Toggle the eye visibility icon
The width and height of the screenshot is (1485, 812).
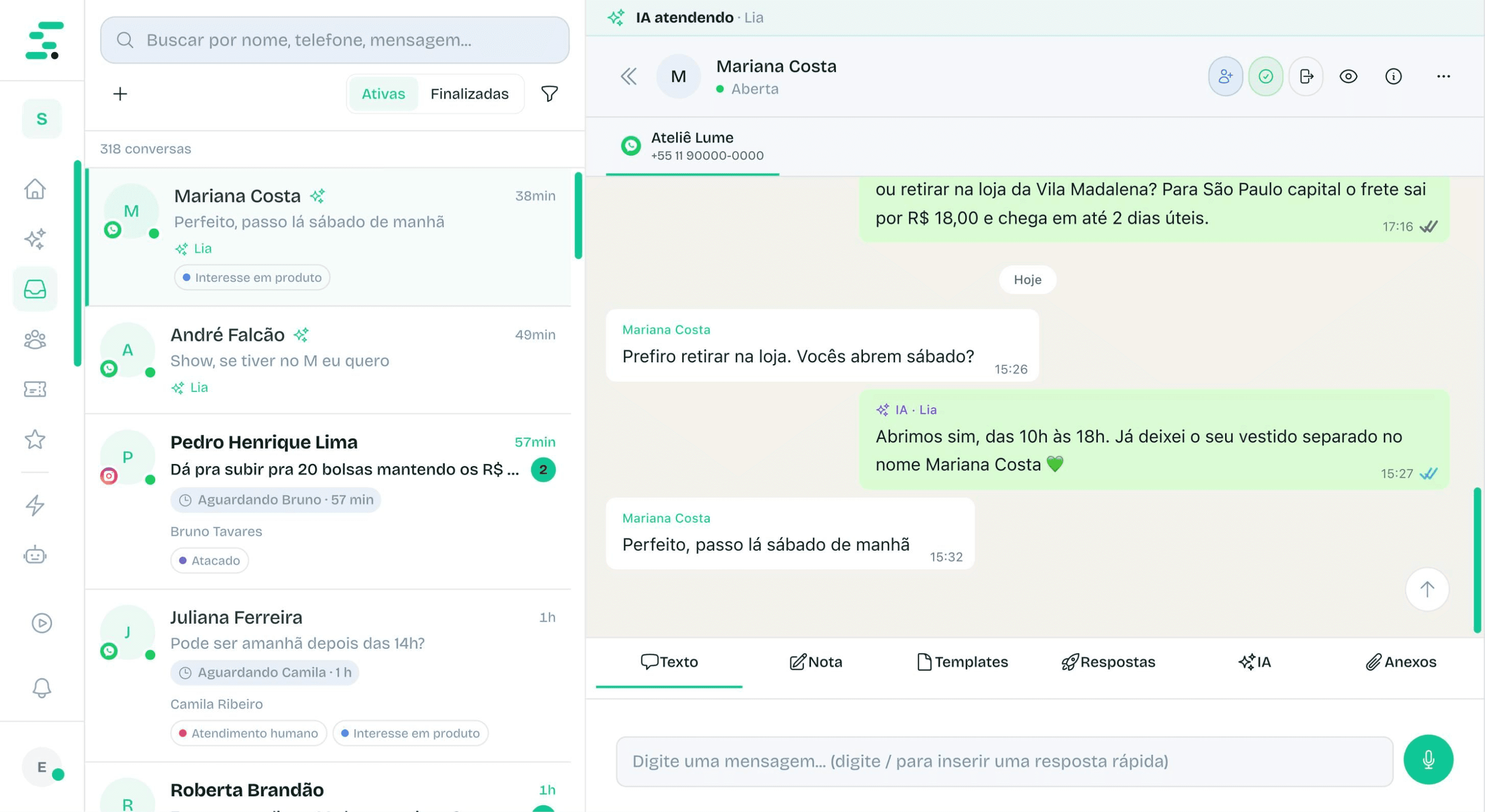pos(1348,76)
